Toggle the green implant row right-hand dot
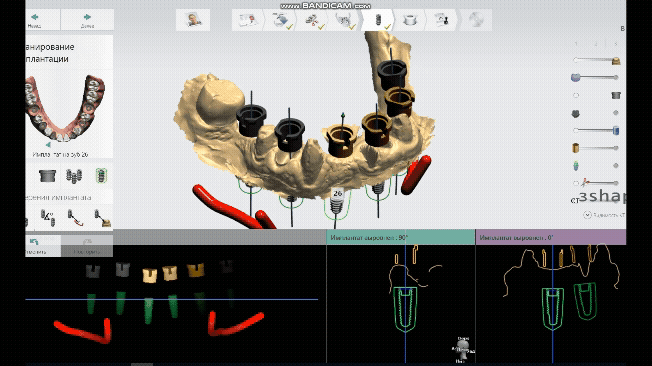The height and width of the screenshot is (366, 652). (616, 166)
